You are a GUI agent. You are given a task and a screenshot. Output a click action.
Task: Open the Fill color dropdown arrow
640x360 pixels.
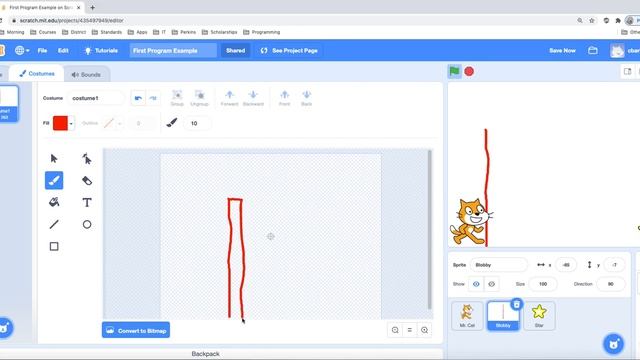[71, 123]
